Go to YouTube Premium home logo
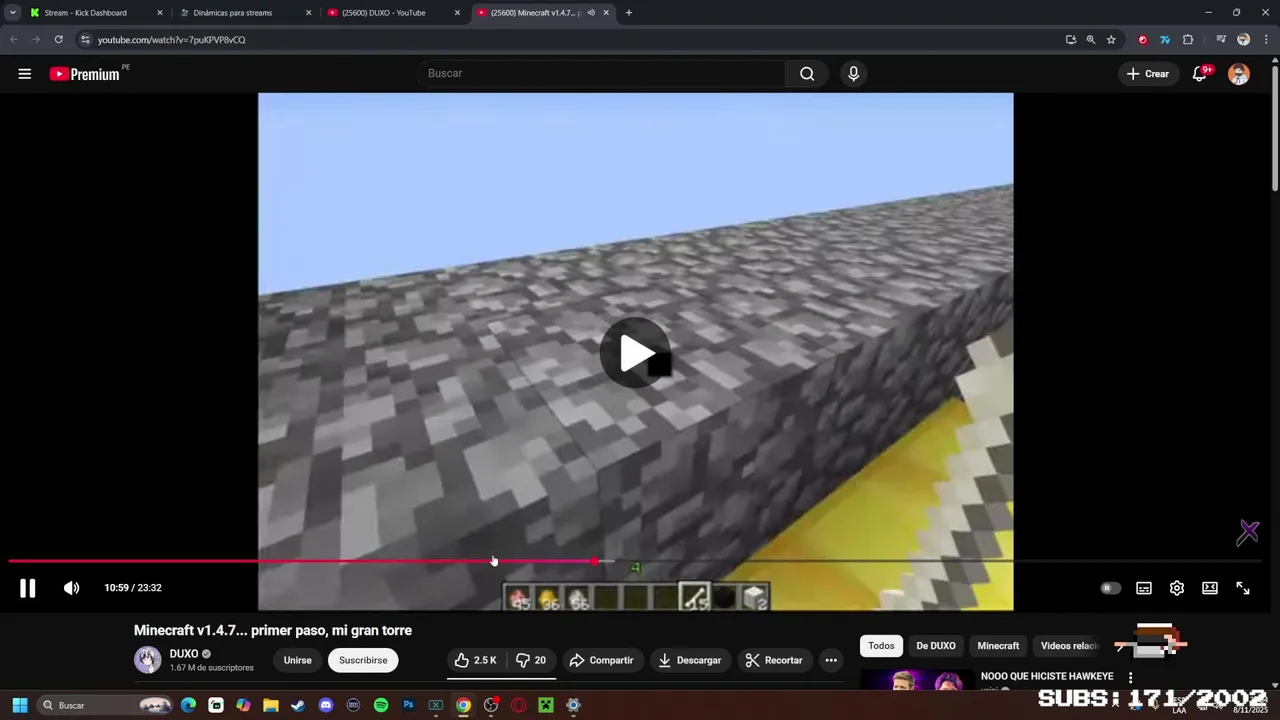The height and width of the screenshot is (720, 1280). click(86, 74)
